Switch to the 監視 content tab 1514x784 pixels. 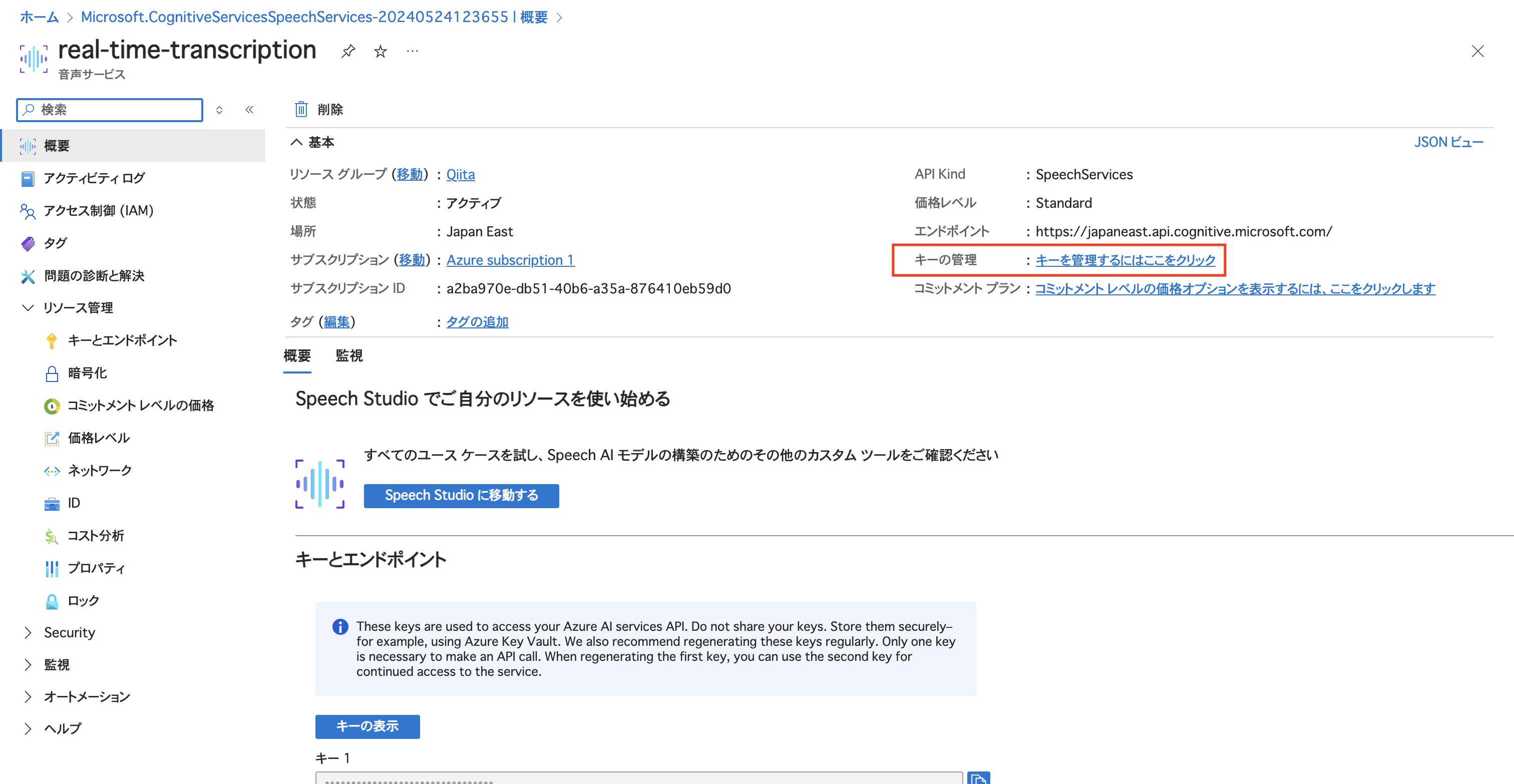click(349, 355)
